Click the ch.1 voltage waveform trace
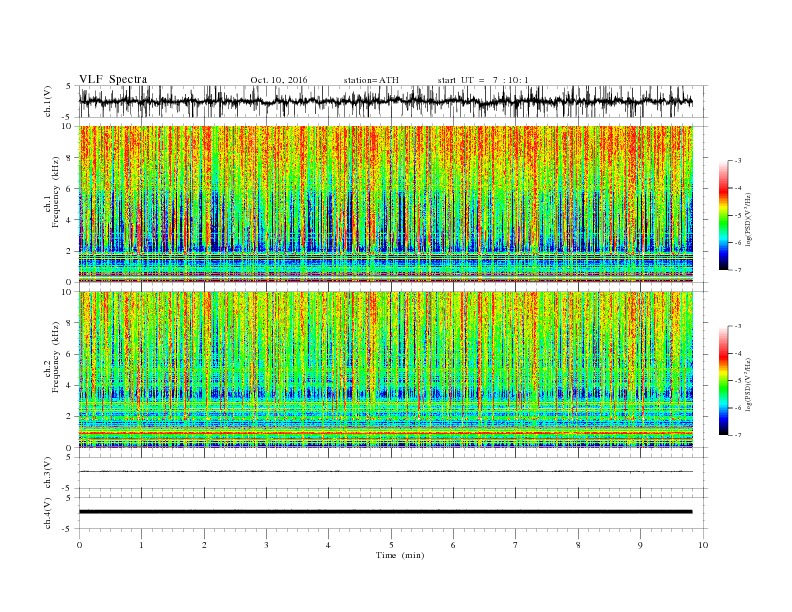Image resolution: width=792 pixels, height=612 pixels. (x=386, y=101)
